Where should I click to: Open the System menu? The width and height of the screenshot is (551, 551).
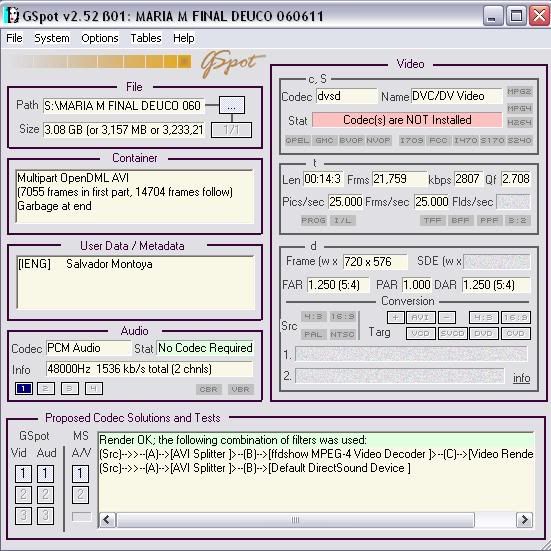pos(52,38)
